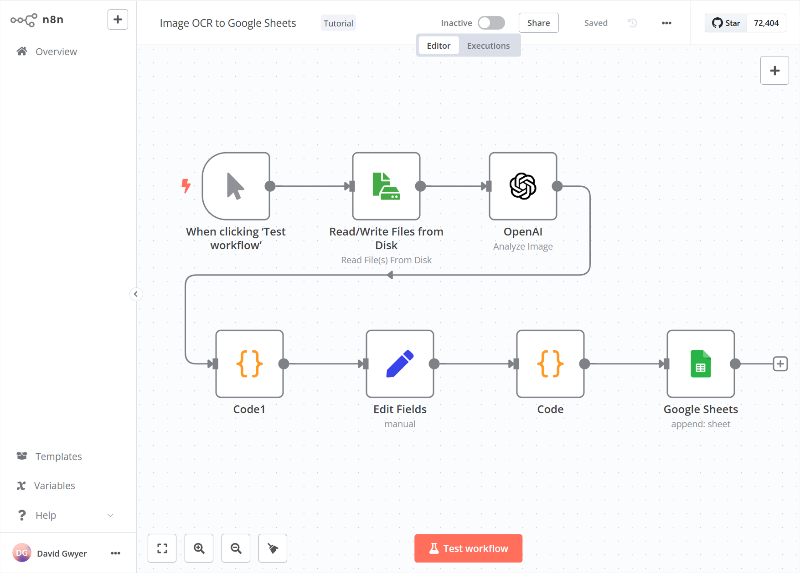Click the workflow name Image OCR to Google Sheets
This screenshot has width=800, height=573.
[x=228, y=23]
